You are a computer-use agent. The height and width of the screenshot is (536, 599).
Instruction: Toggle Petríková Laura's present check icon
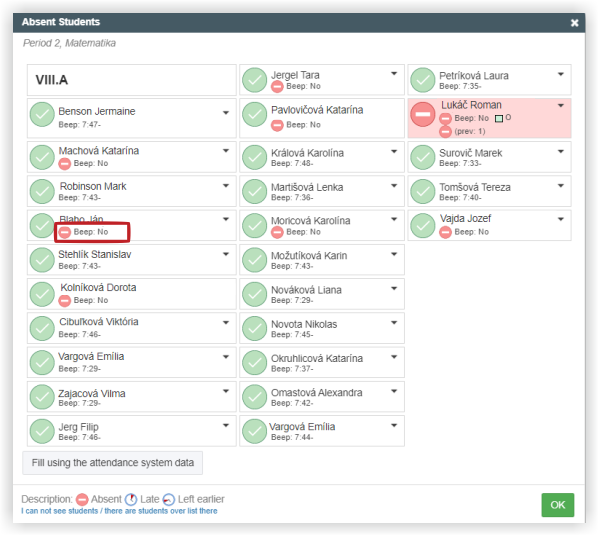[423, 80]
